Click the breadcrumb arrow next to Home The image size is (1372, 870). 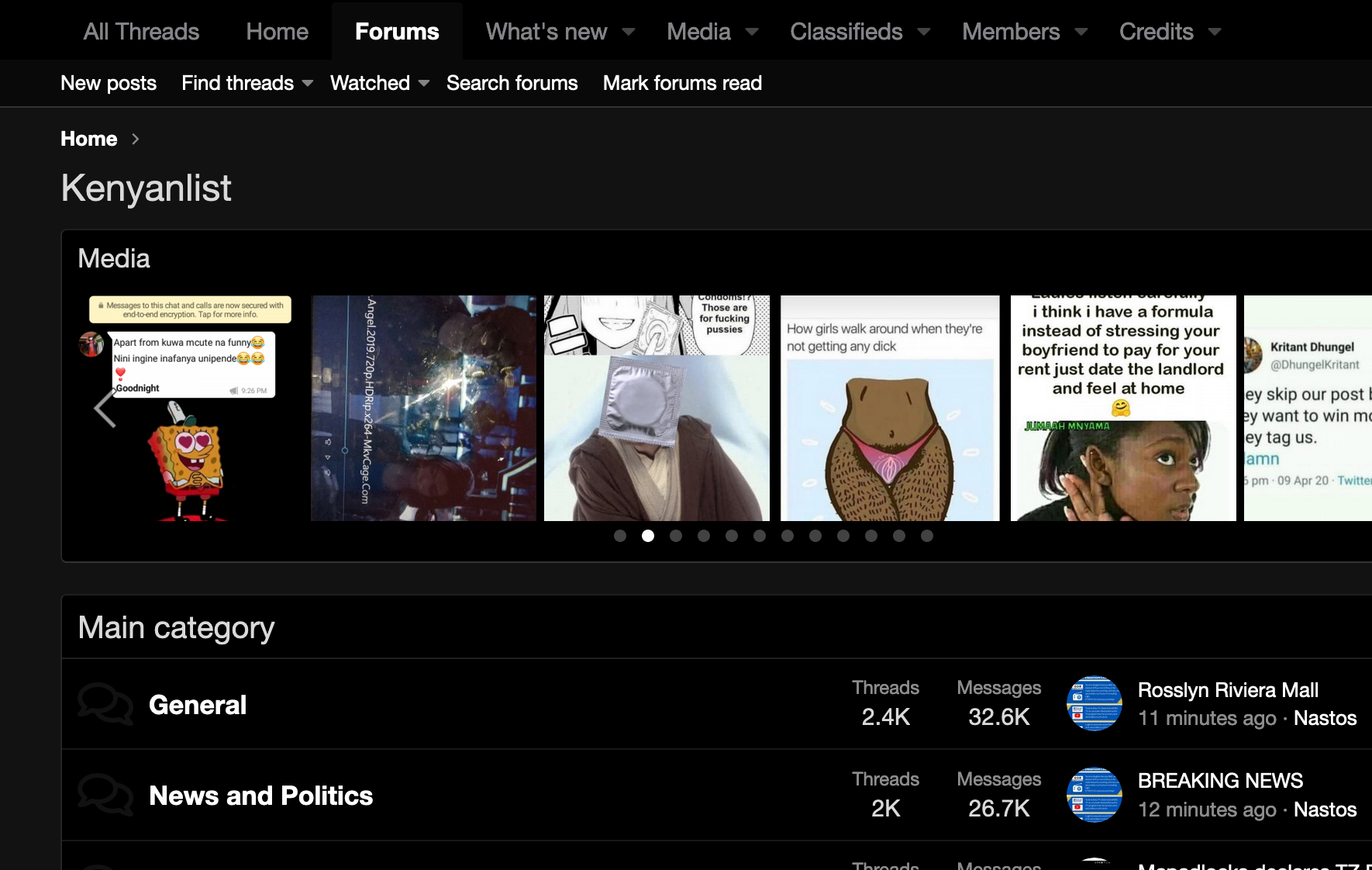pyautogui.click(x=136, y=139)
